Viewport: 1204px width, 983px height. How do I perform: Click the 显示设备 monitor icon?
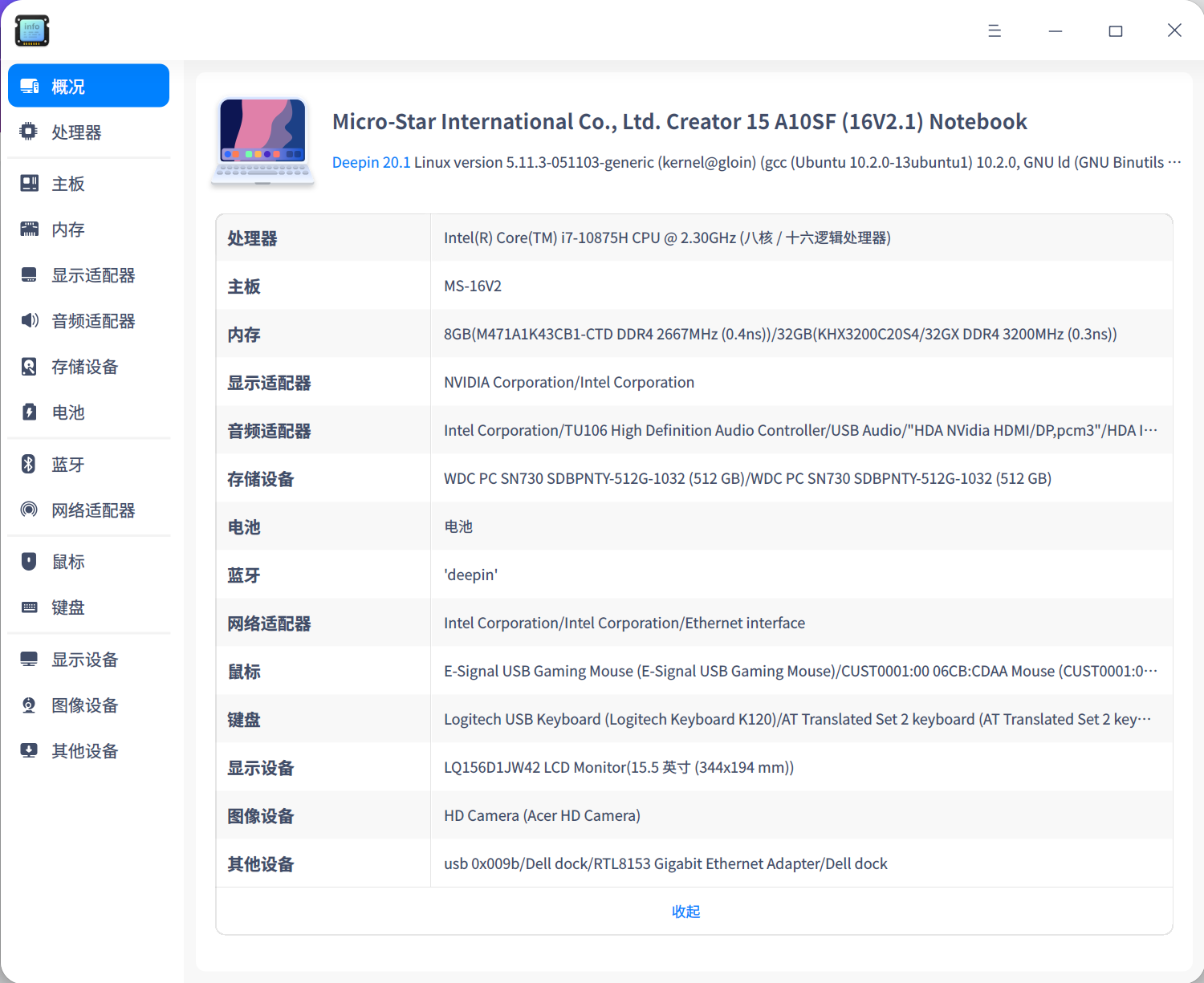coord(29,660)
